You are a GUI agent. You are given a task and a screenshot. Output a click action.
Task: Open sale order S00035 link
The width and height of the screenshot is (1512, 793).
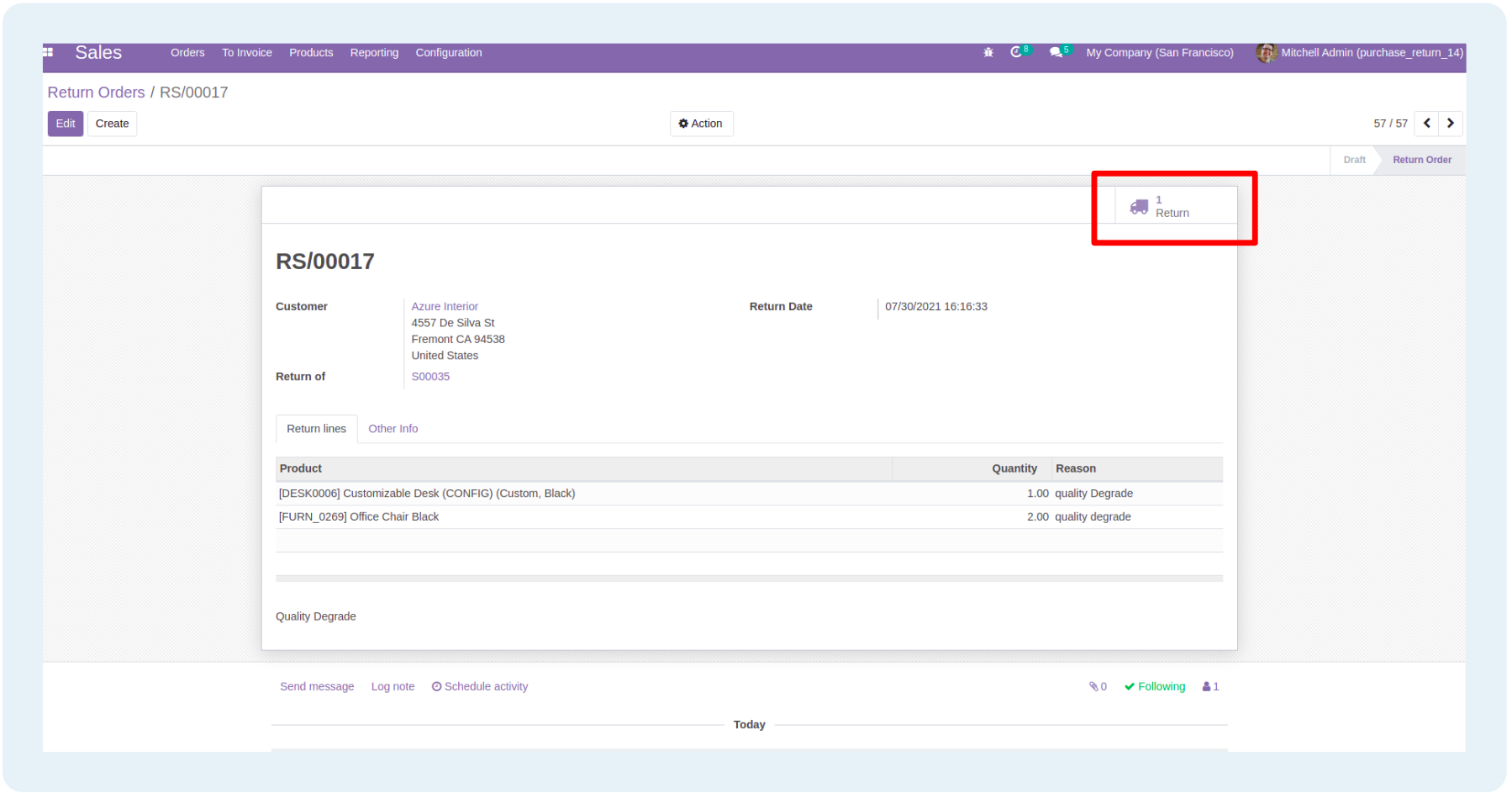(430, 377)
